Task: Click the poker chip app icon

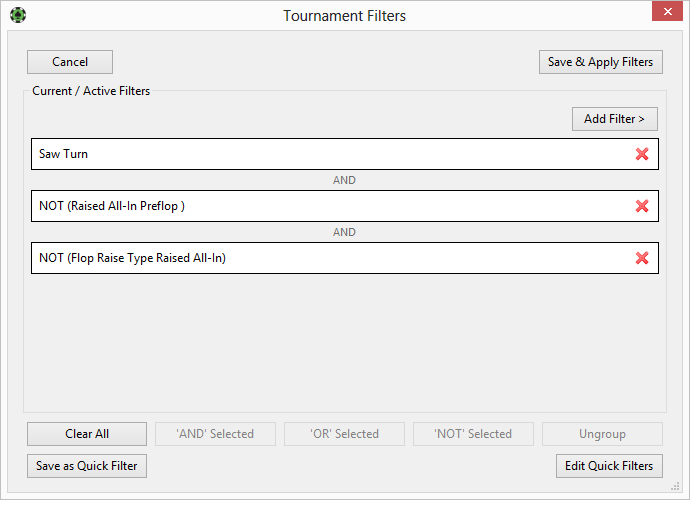Action: pyautogui.click(x=18, y=15)
